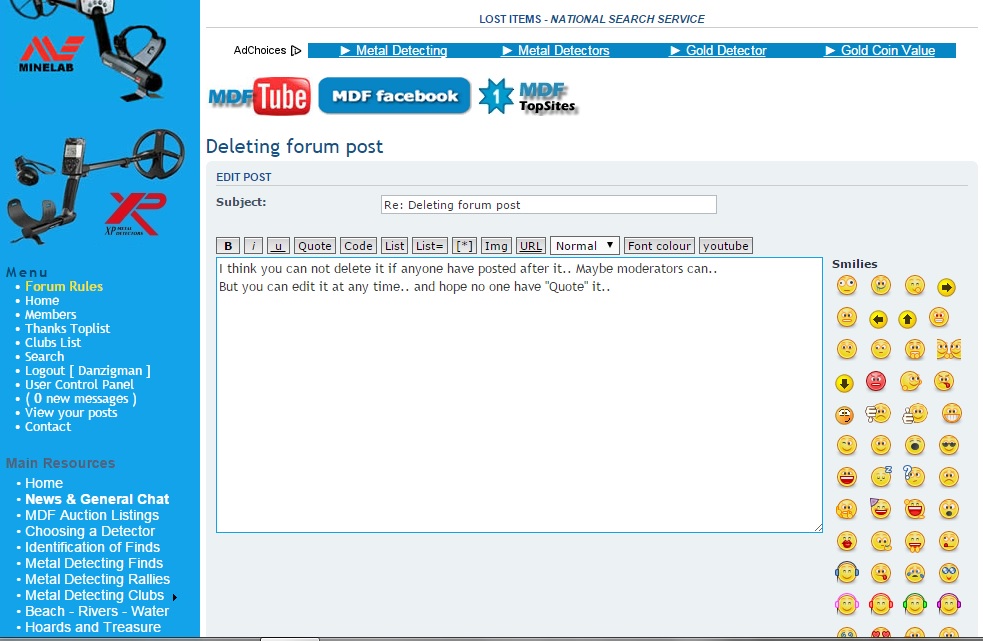Open the Gold Detector ad link

coord(718,50)
